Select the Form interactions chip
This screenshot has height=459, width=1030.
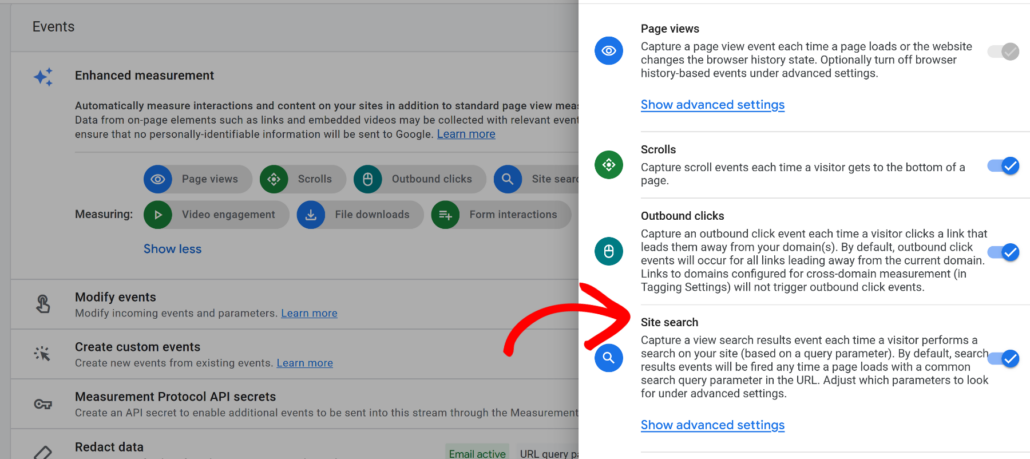501,214
